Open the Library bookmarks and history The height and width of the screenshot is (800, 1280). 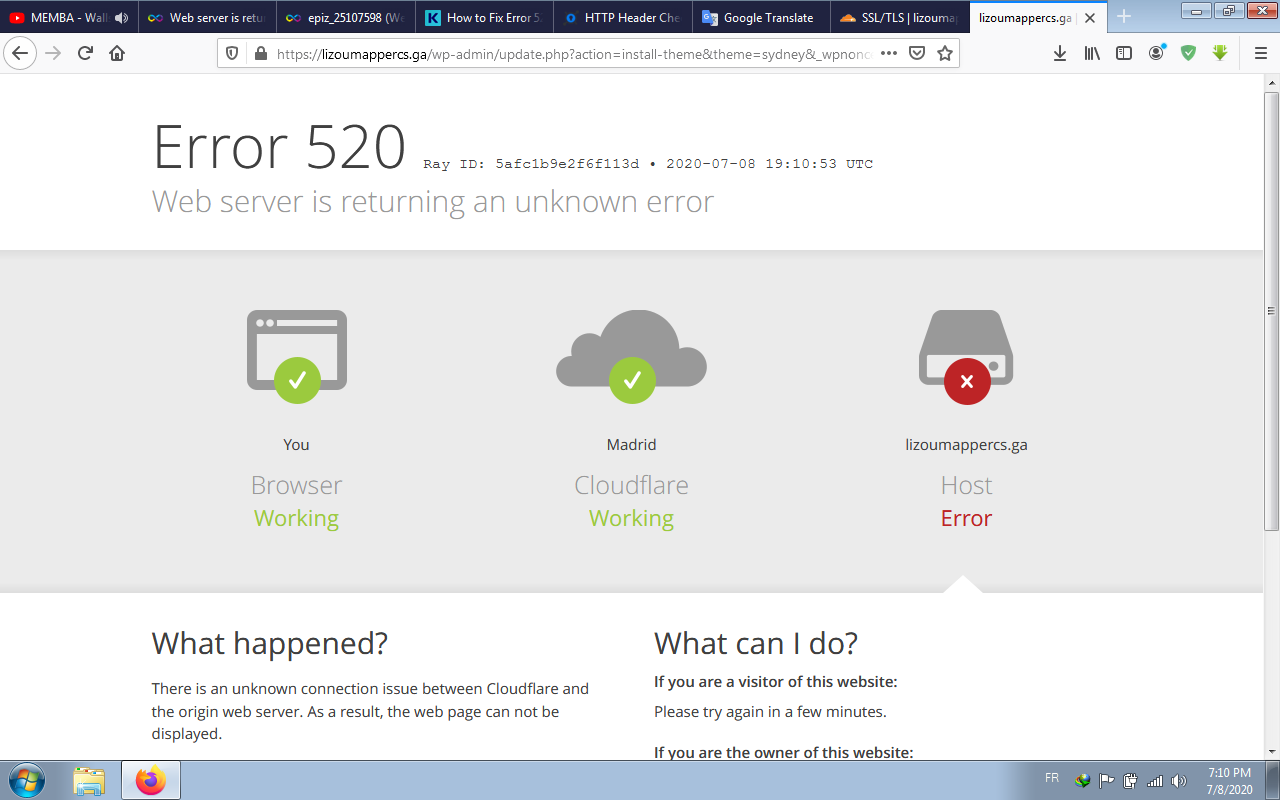[1092, 54]
